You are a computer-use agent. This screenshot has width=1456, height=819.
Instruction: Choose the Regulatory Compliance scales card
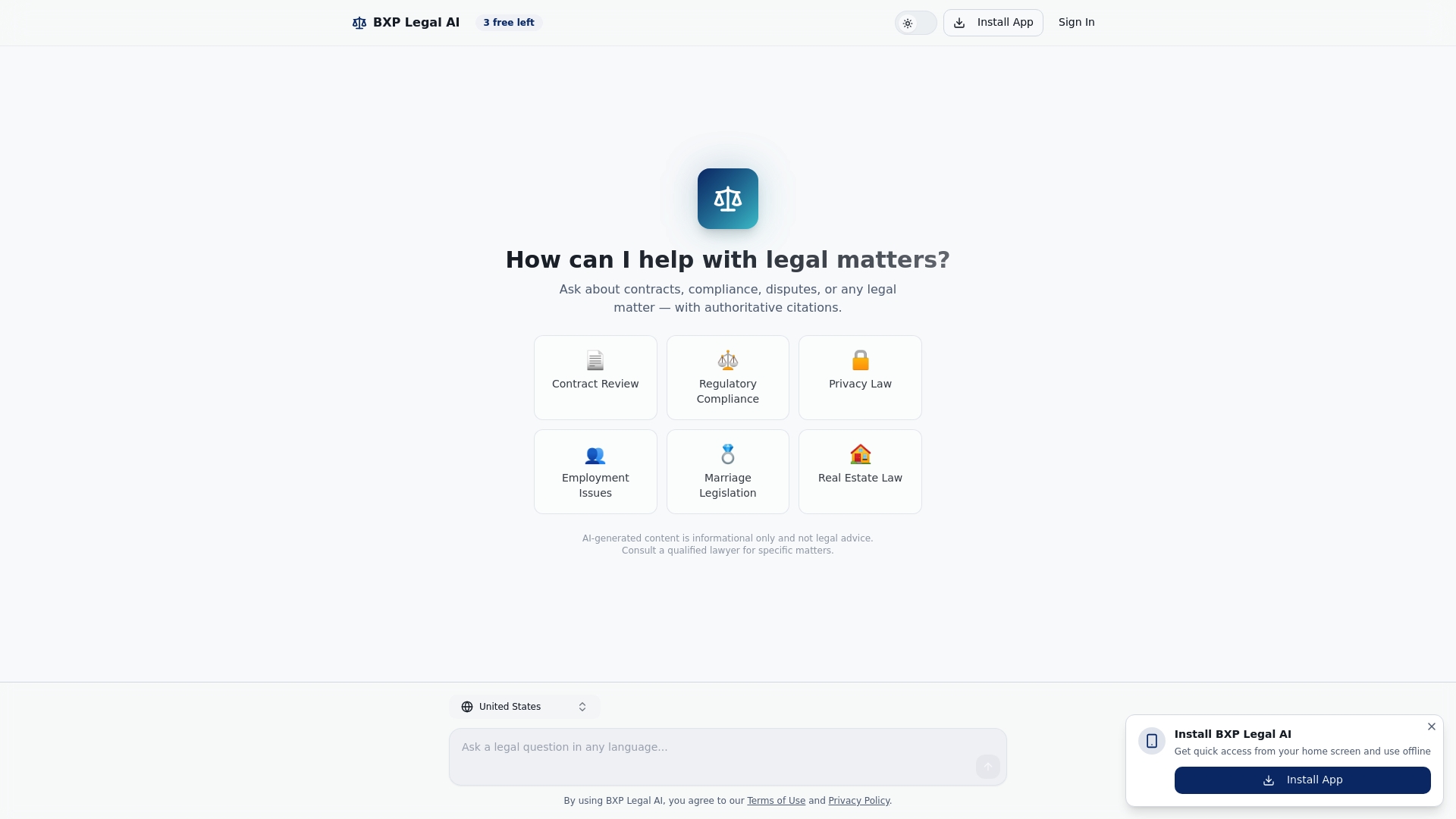727,377
